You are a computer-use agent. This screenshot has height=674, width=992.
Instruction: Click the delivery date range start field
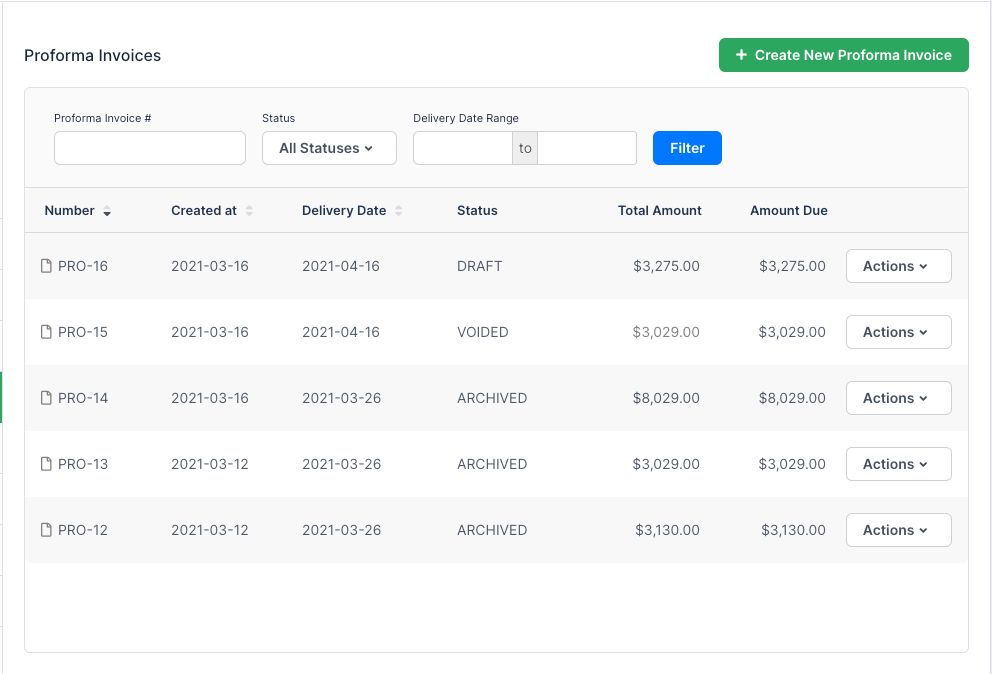[x=463, y=148]
